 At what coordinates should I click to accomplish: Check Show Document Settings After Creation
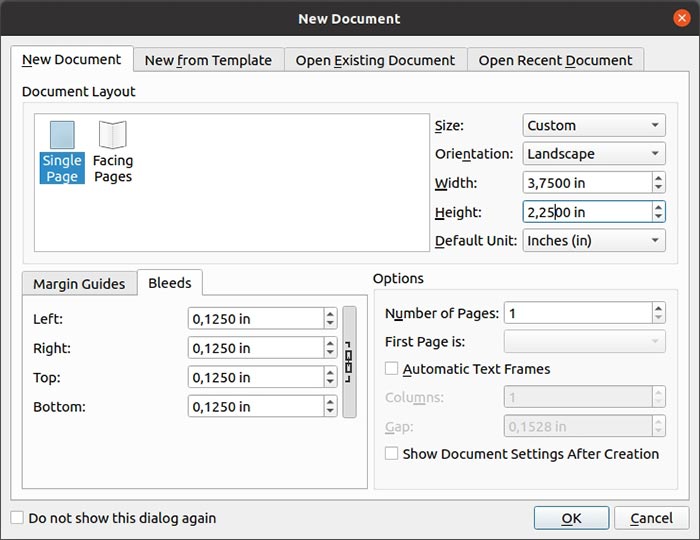point(393,454)
